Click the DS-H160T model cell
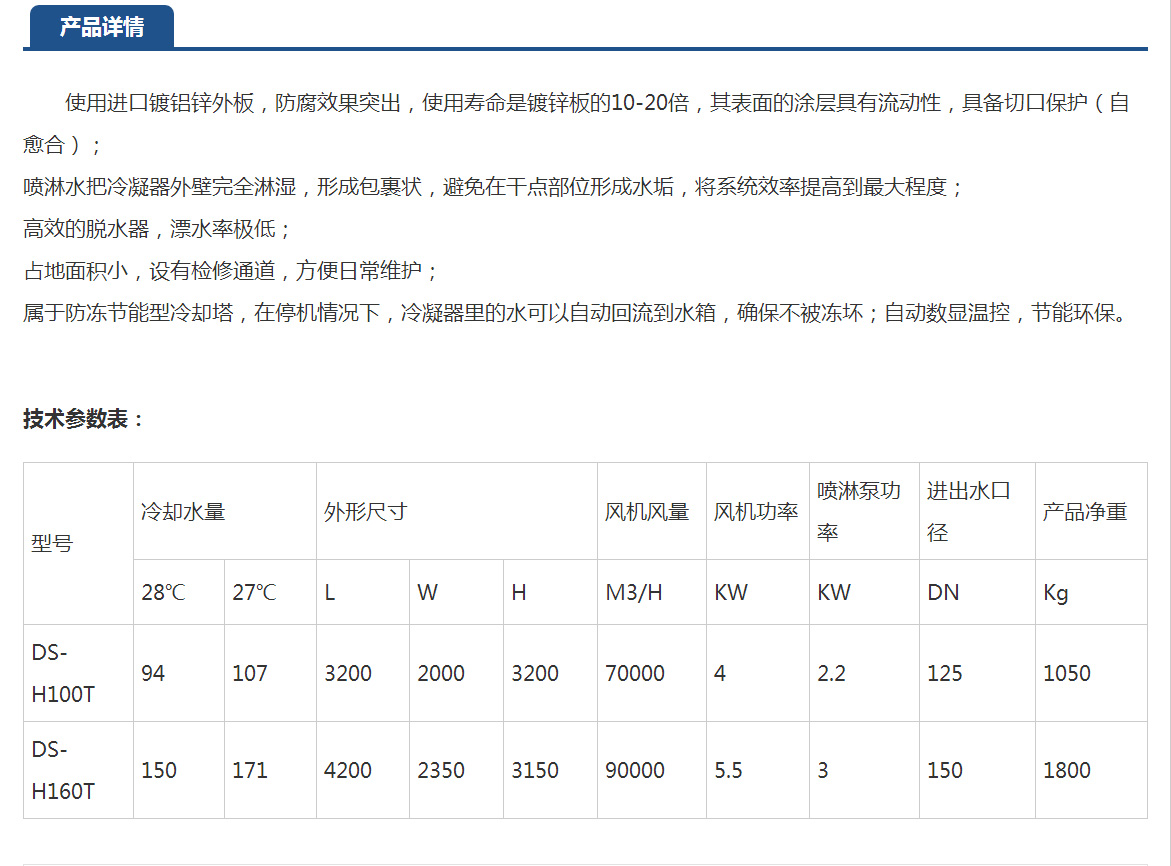The height and width of the screenshot is (866, 1171). coord(63,770)
